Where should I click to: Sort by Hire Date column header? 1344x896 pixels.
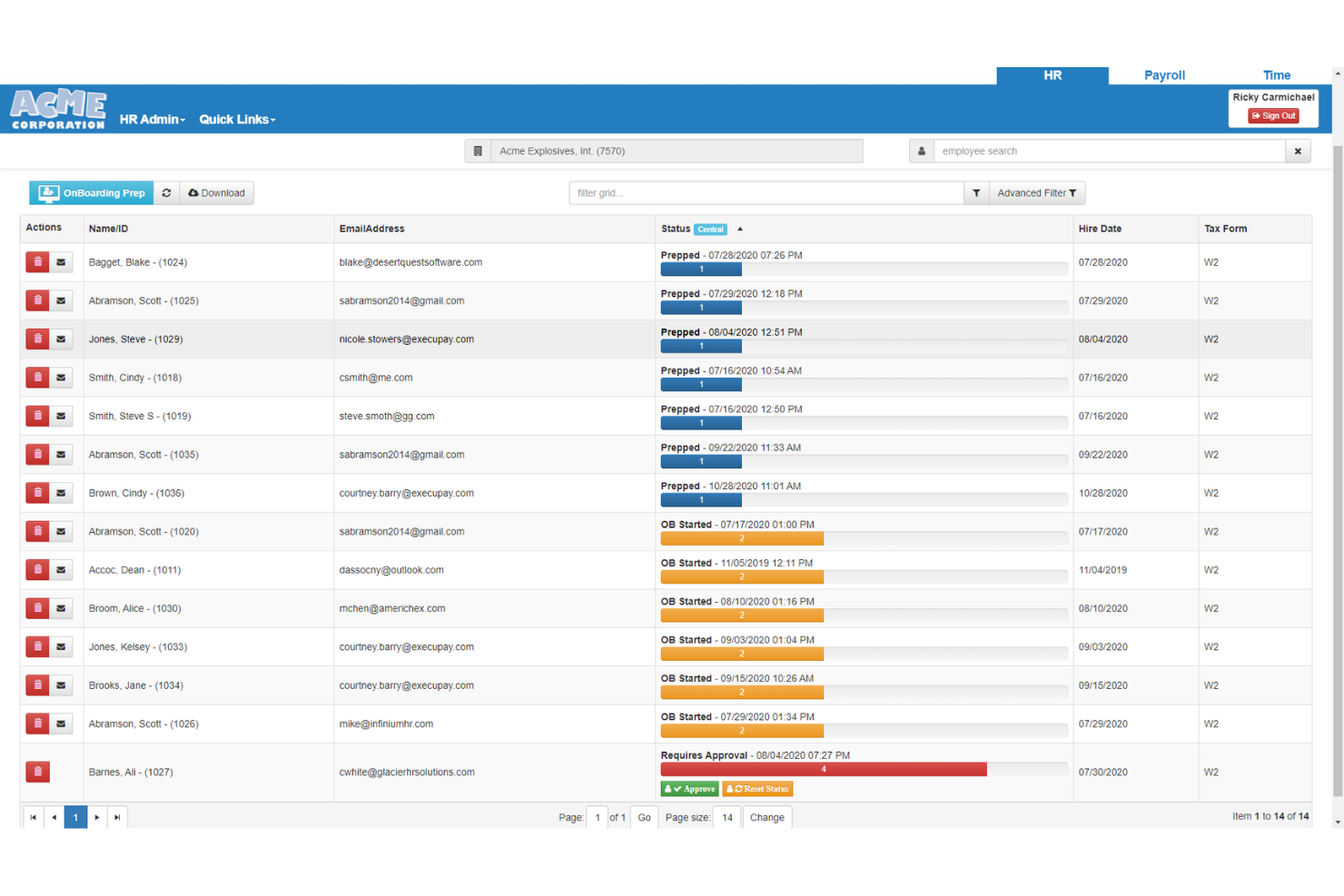pyautogui.click(x=1100, y=229)
